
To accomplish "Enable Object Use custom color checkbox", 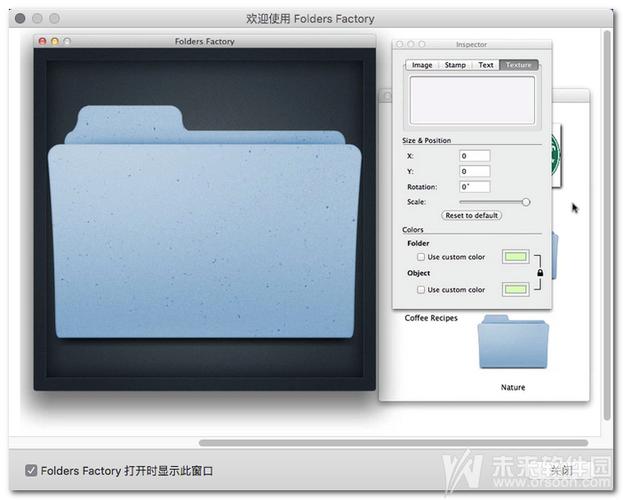I will pos(421,290).
